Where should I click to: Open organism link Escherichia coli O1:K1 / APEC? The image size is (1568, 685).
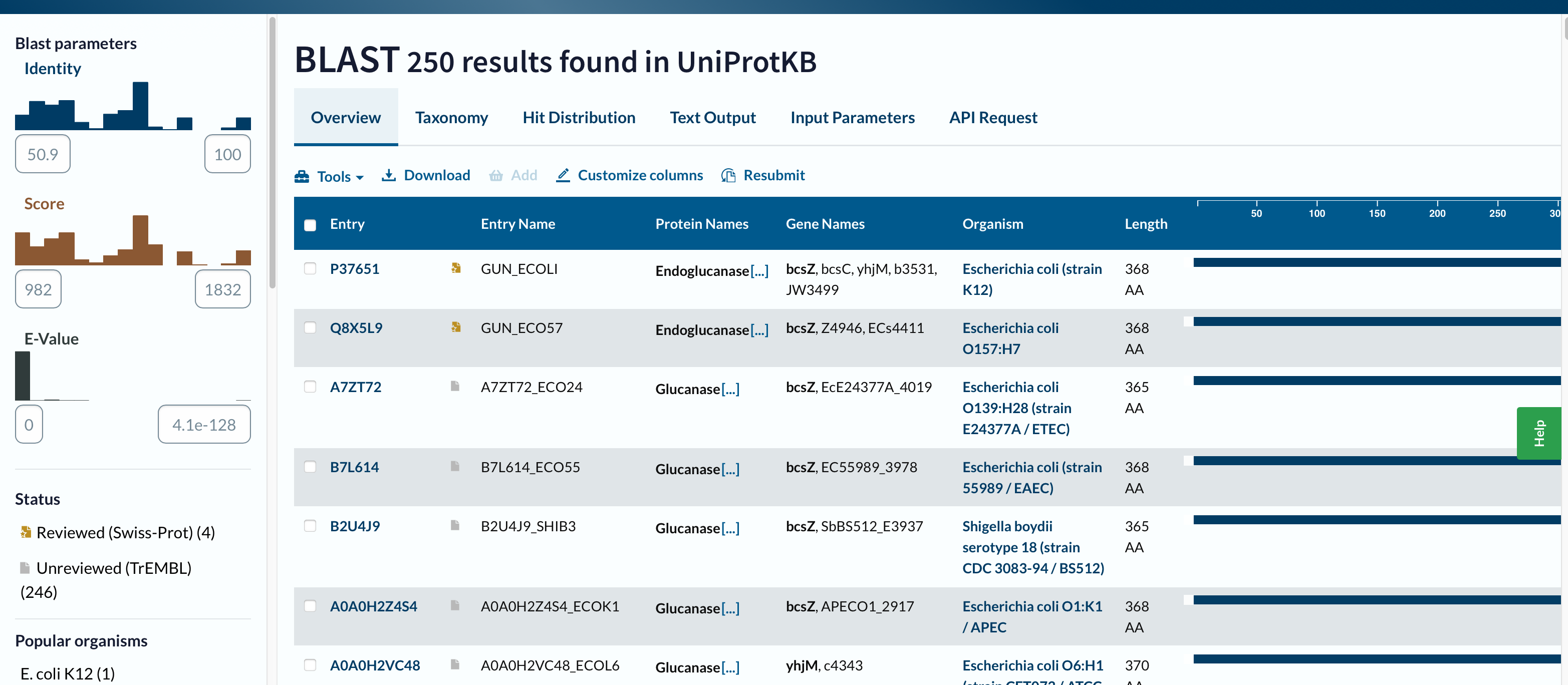[x=1032, y=617]
